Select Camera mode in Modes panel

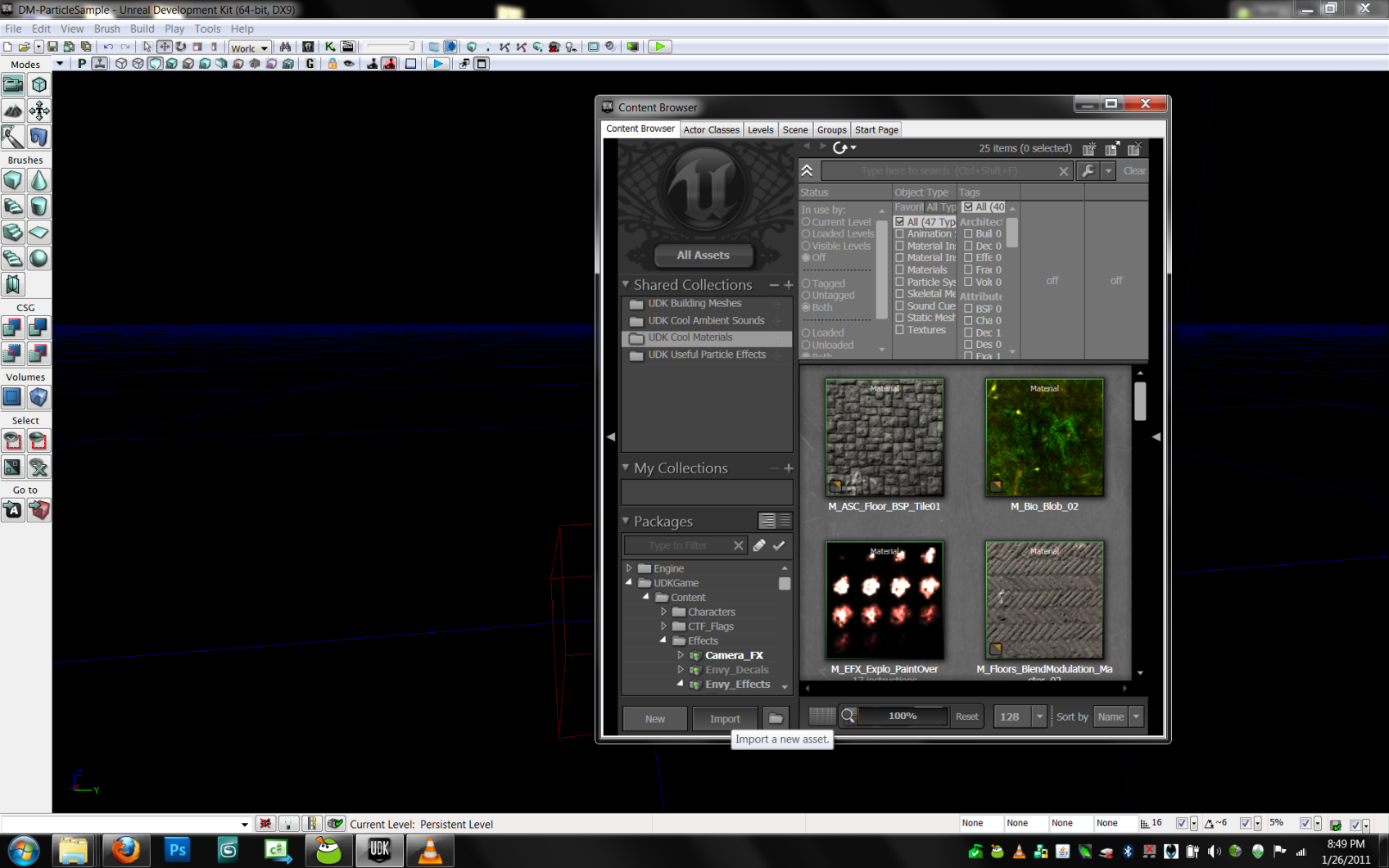(x=13, y=84)
